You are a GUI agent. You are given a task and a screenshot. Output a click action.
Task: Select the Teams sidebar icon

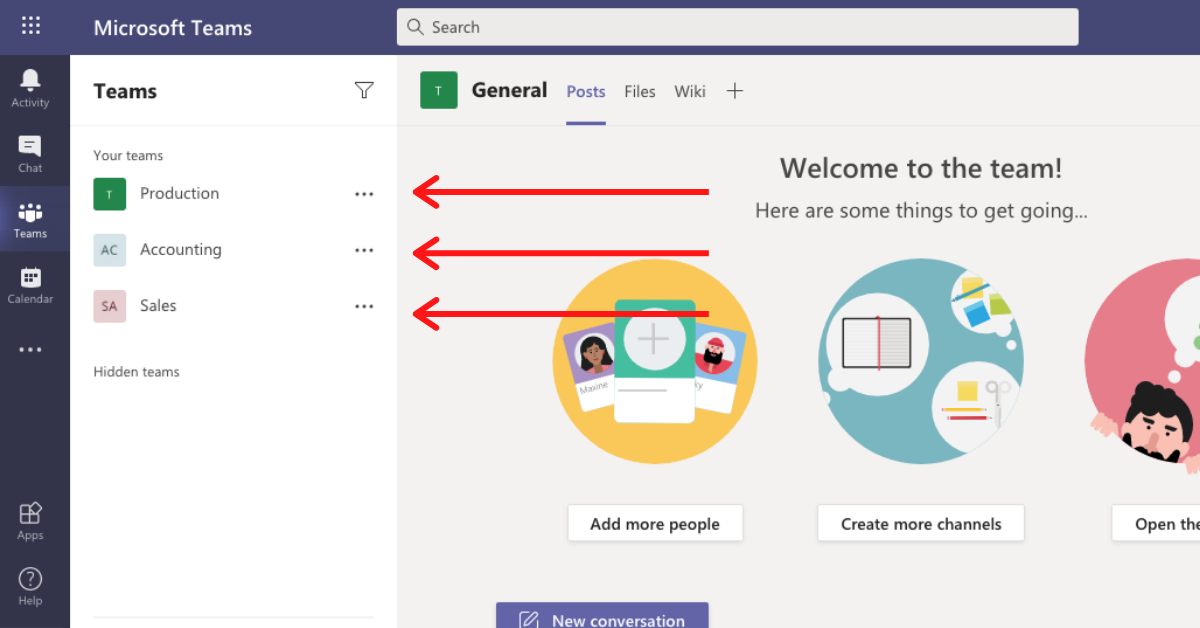click(x=30, y=220)
